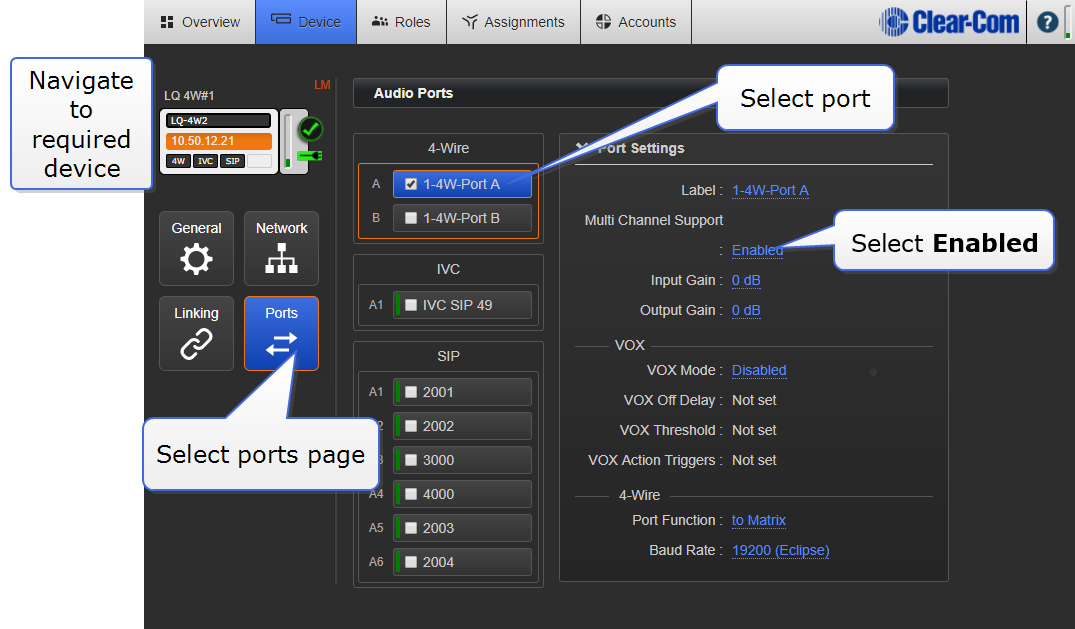Open the Baud Rate 19200 (Eclipse) selector
1075x629 pixels.
click(780, 550)
